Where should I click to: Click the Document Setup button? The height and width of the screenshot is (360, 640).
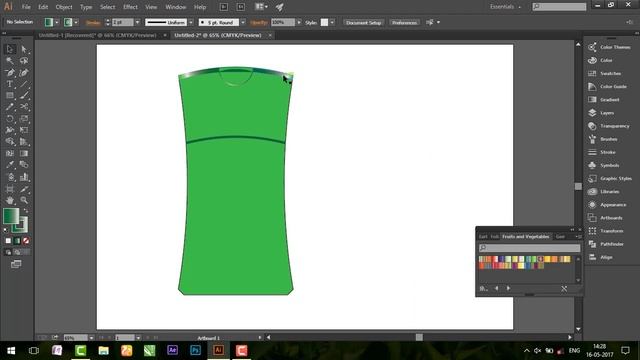(x=363, y=22)
